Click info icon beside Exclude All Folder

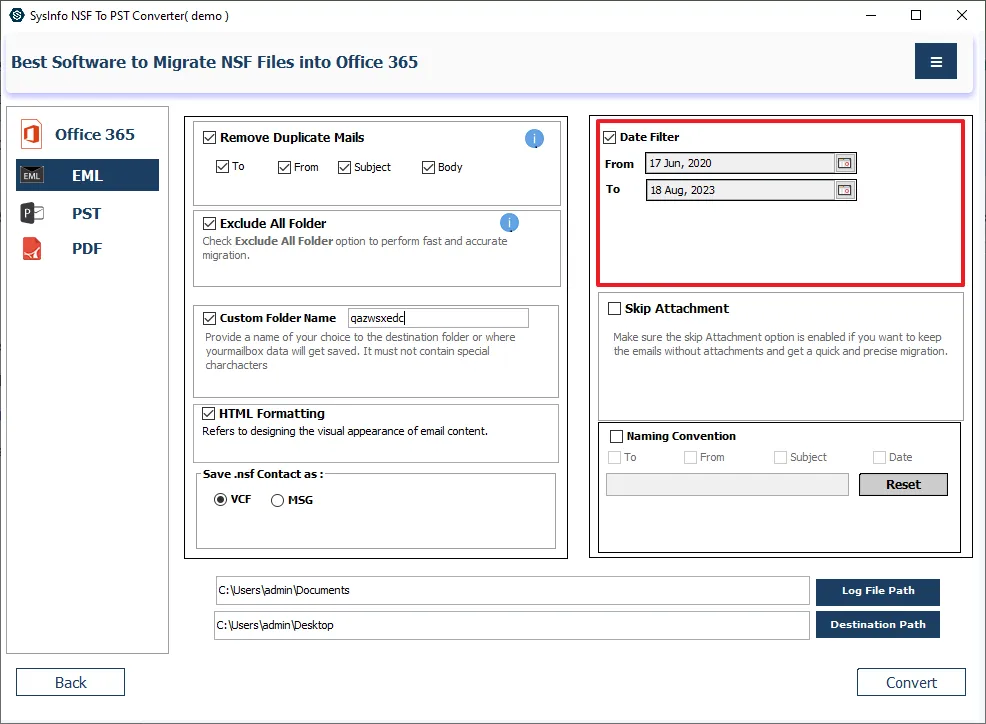tap(508, 223)
